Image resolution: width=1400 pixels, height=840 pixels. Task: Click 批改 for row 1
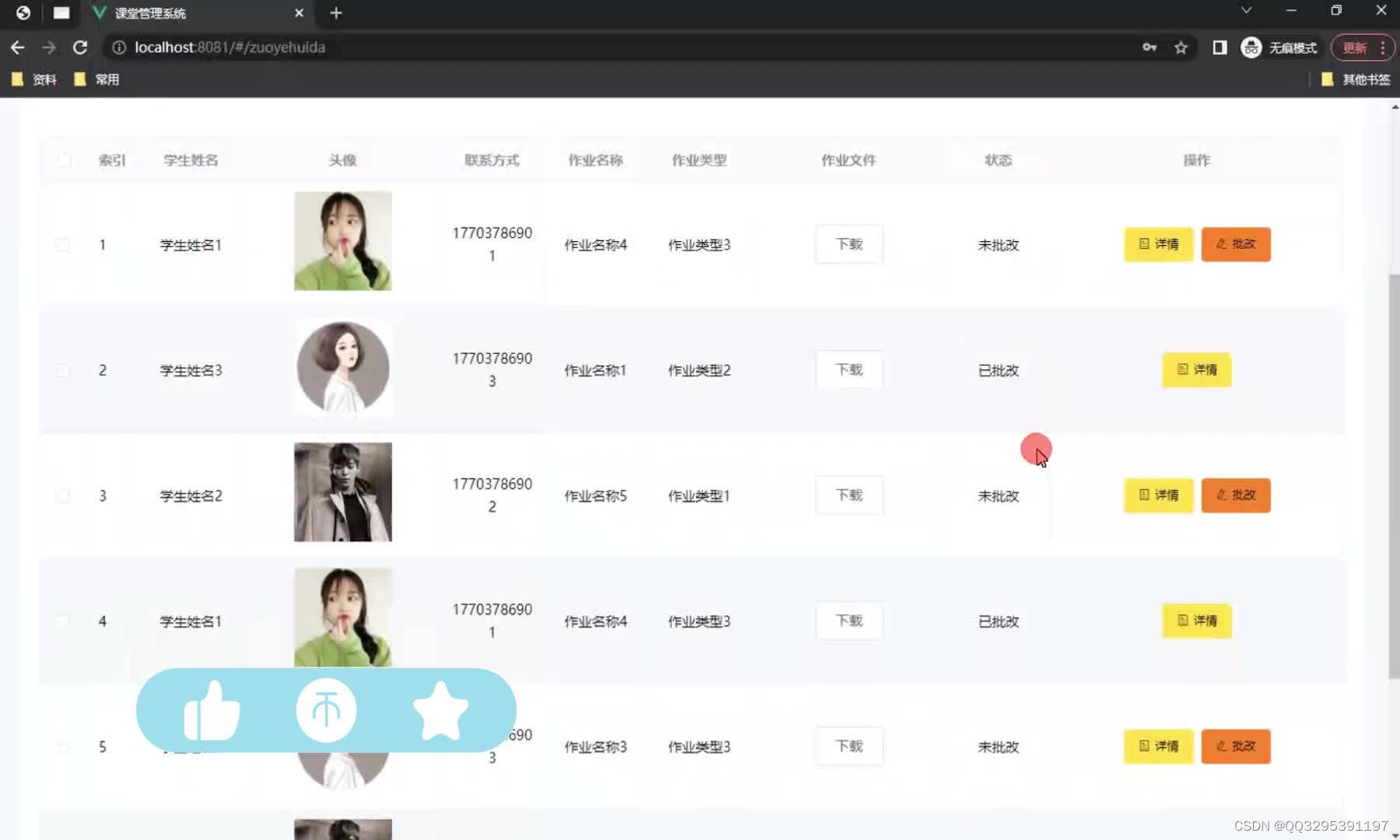pyautogui.click(x=1236, y=244)
